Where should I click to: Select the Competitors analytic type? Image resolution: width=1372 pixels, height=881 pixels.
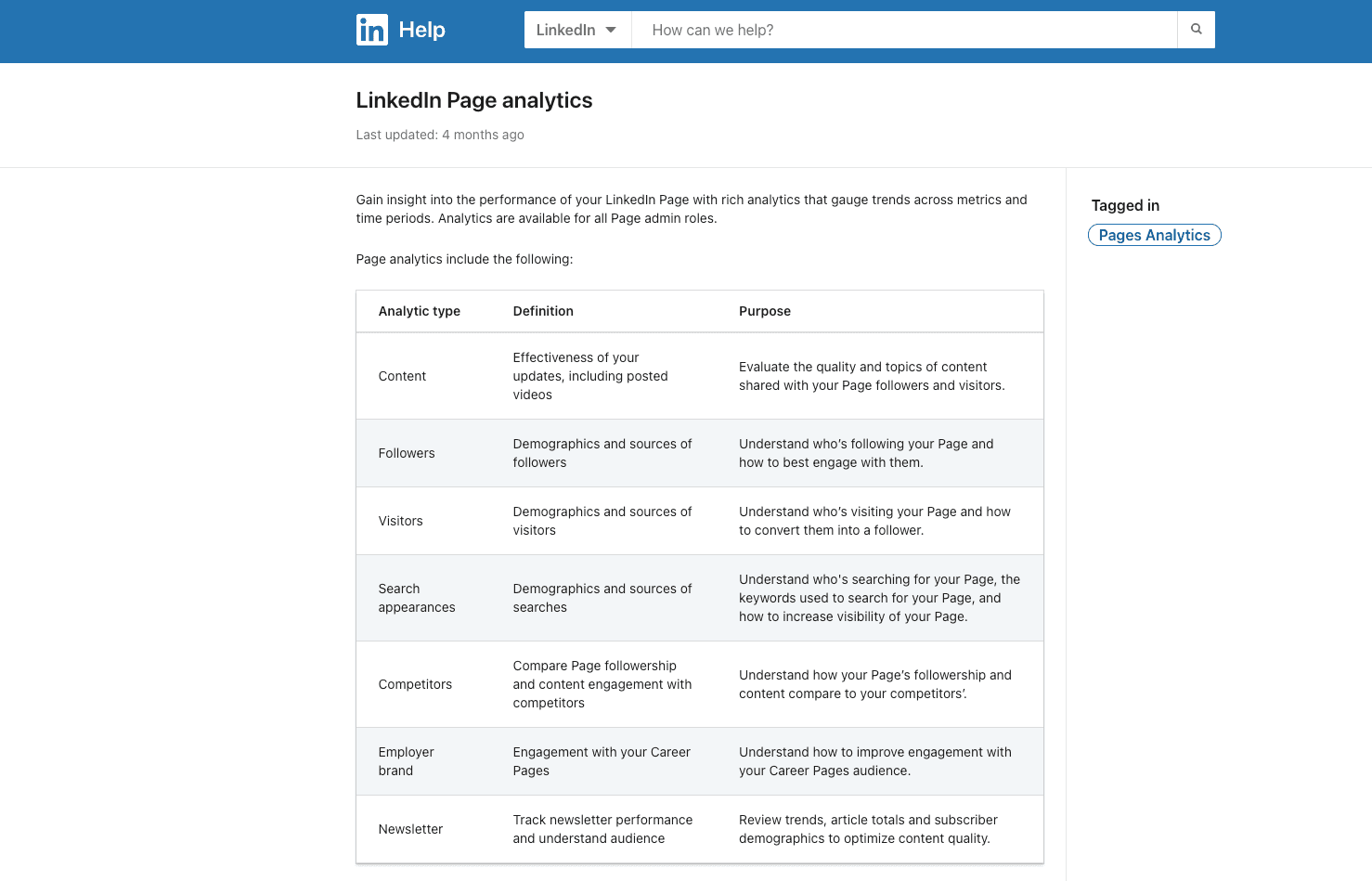pyautogui.click(x=415, y=684)
